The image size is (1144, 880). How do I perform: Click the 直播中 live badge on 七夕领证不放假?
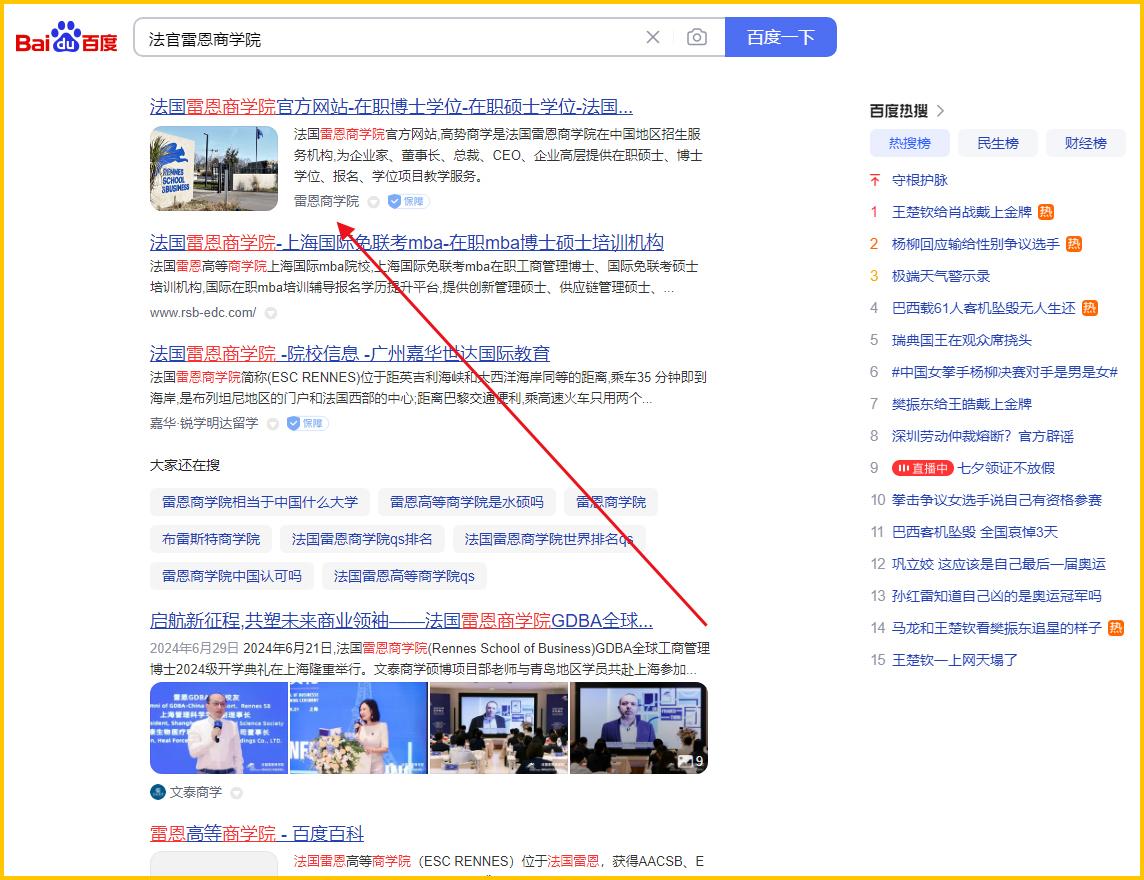(922, 467)
